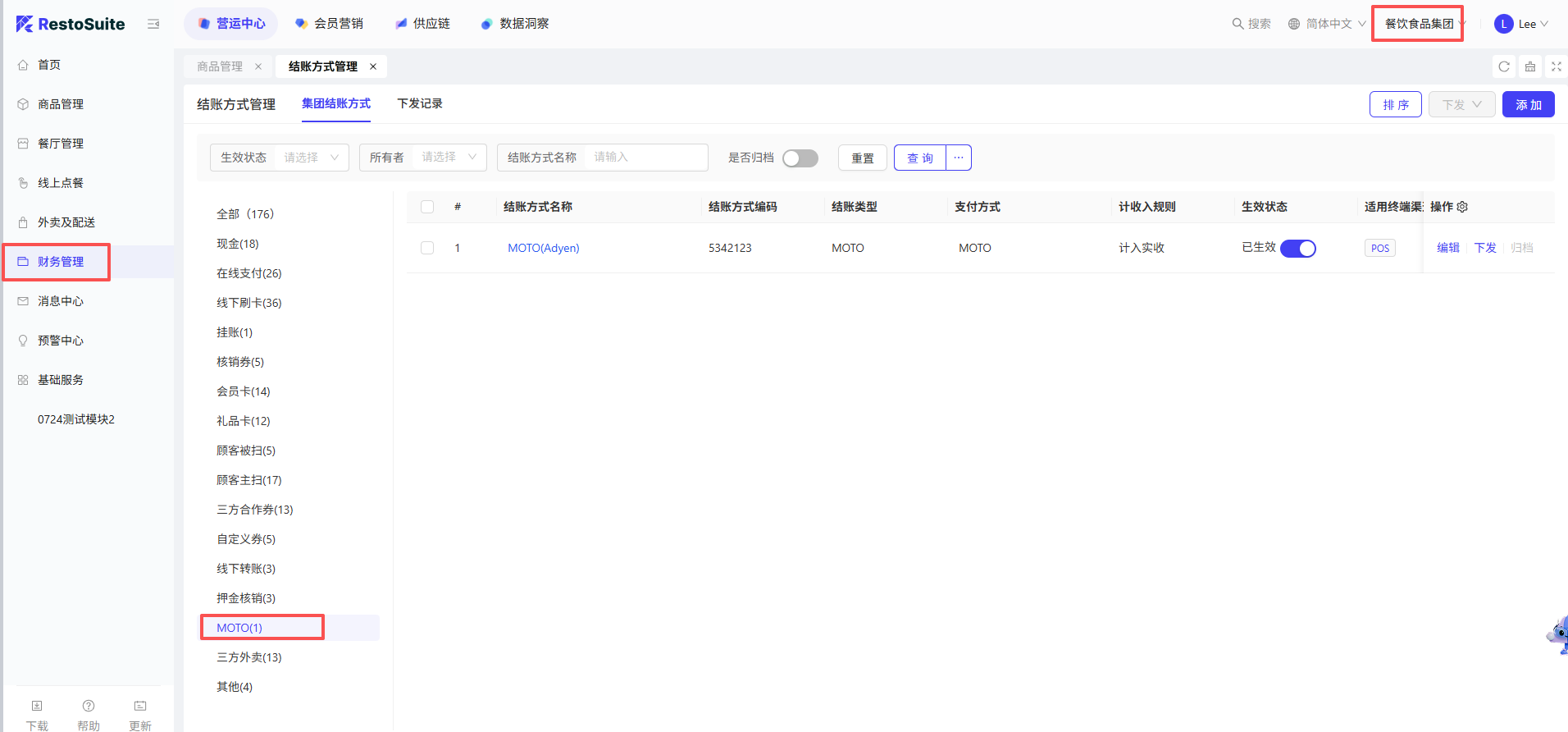Click the refresh page icon
The image size is (1568, 732).
[x=1504, y=66]
